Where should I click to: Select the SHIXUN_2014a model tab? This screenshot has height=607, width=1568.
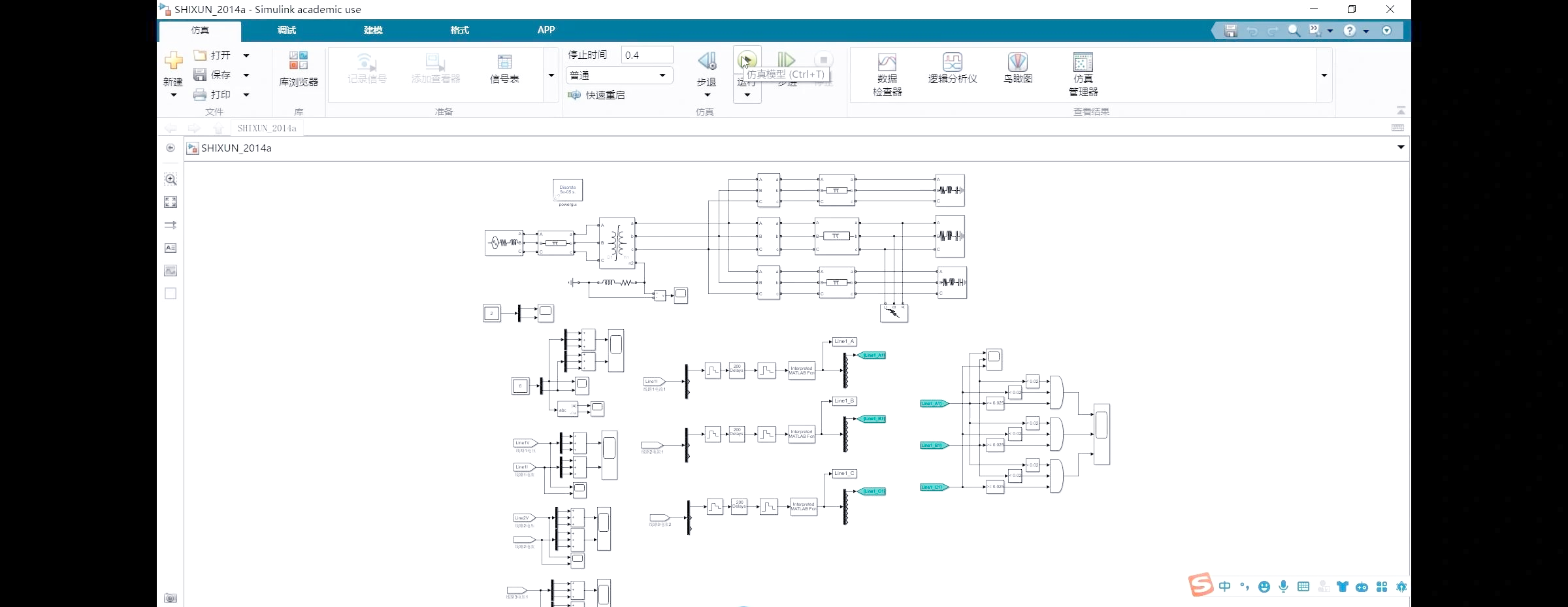tap(267, 128)
